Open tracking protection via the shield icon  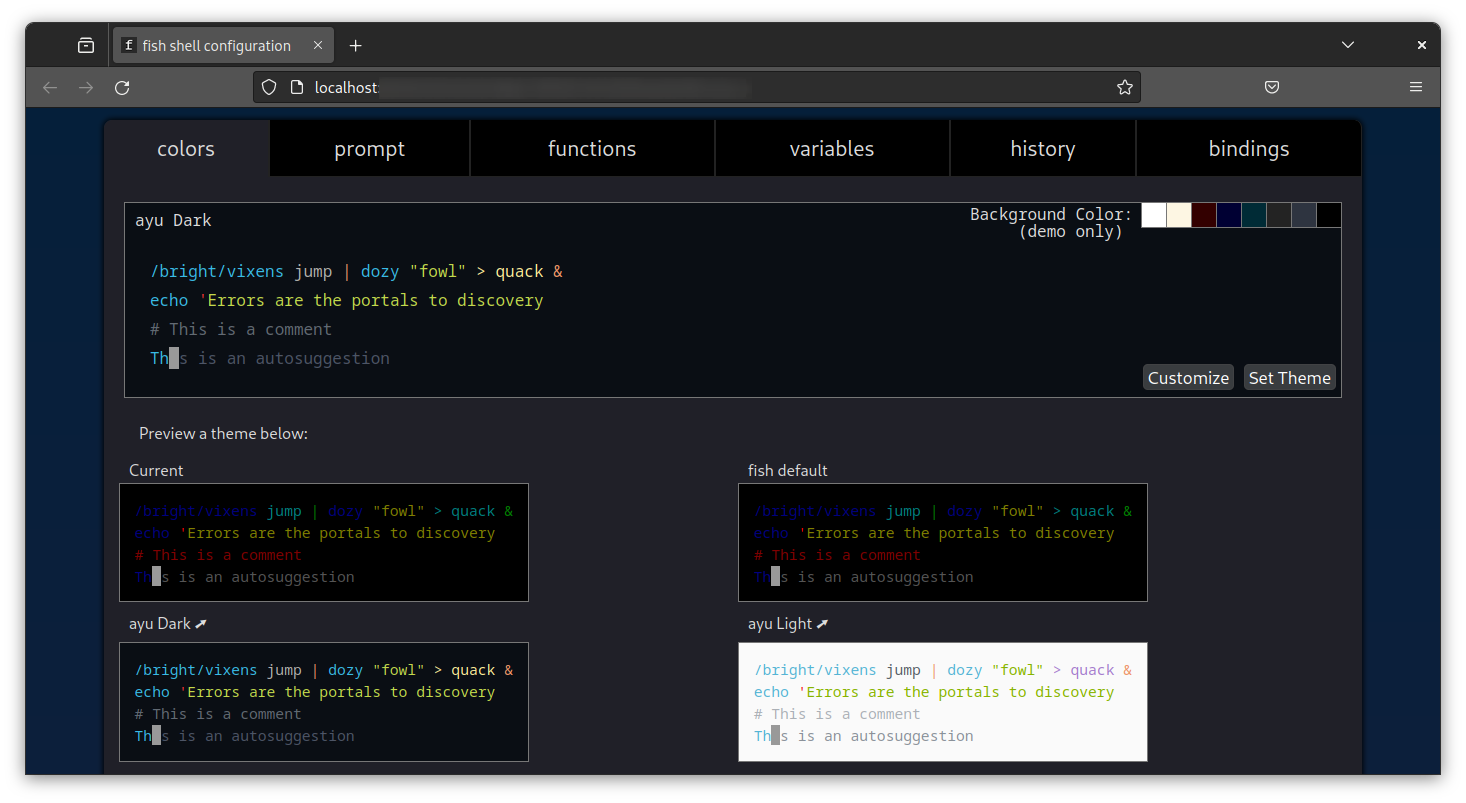[268, 87]
